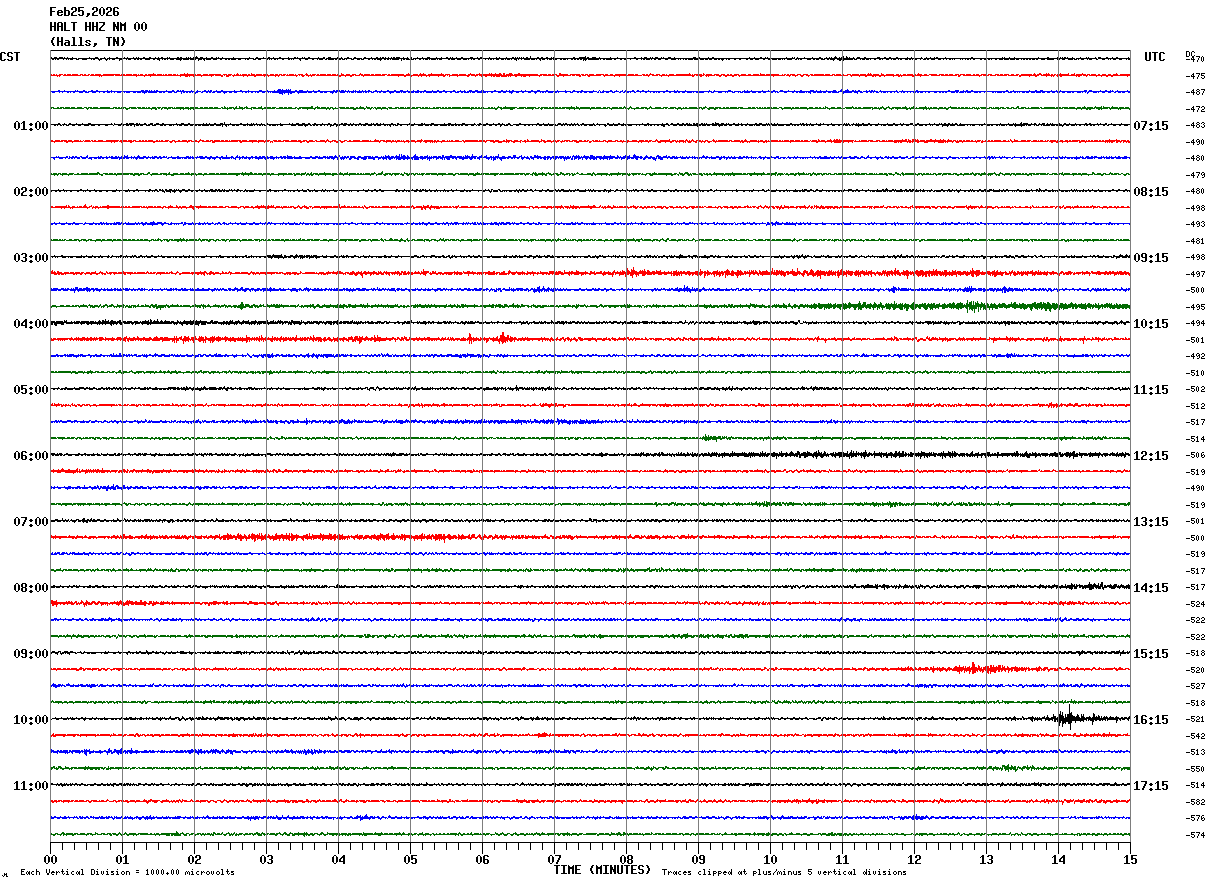Click the DC offset value -506
The height and width of the screenshot is (886, 1210).
pyautogui.click(x=1195, y=455)
